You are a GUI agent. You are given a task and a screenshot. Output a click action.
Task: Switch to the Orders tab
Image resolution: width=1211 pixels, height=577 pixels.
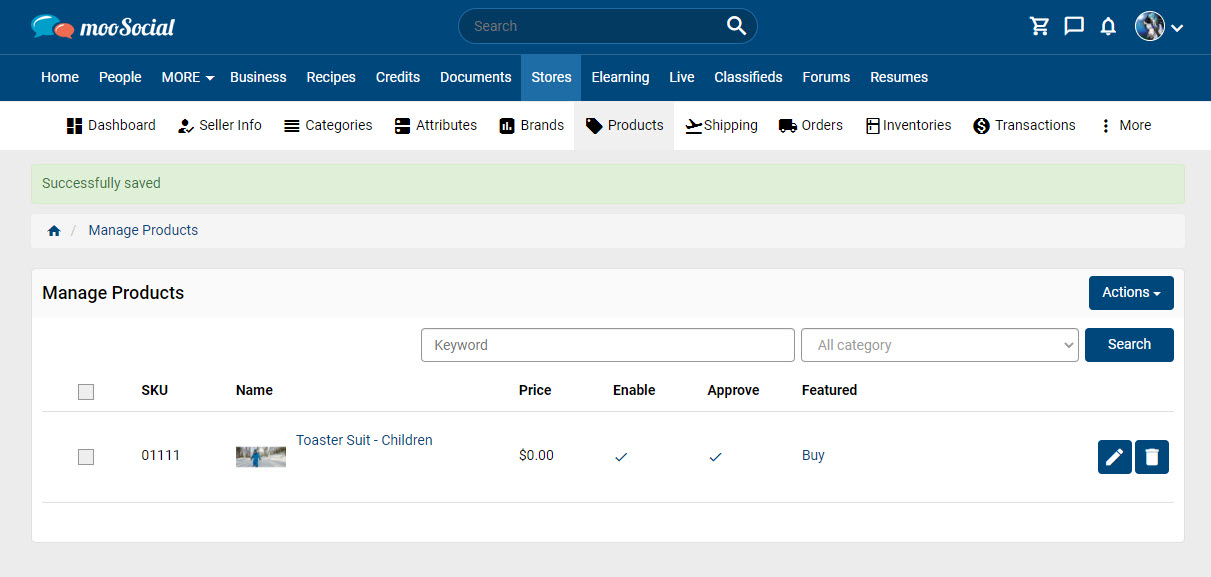811,125
